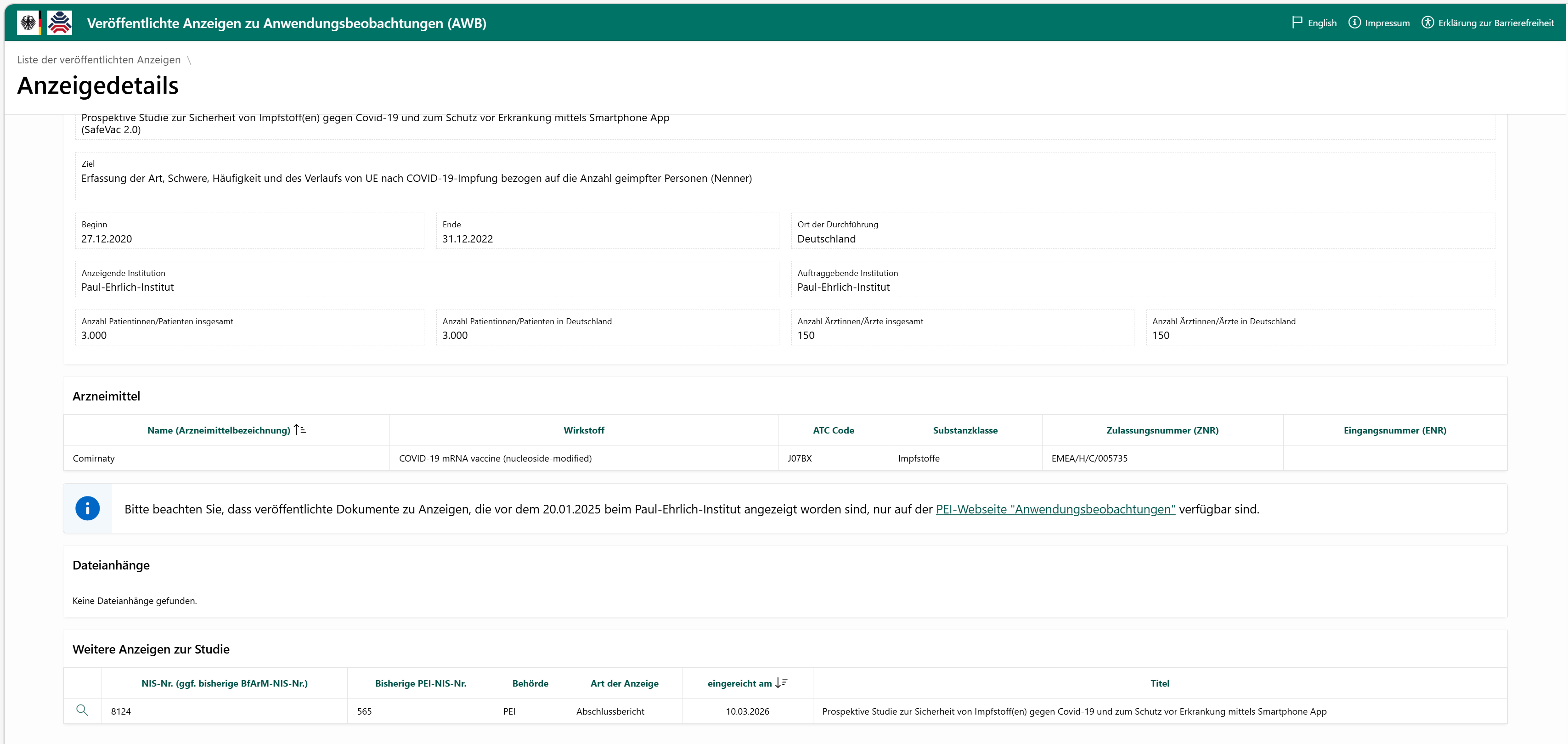Sort by ATC Code column header
Viewport: 1568px width, 744px height.
tap(833, 430)
